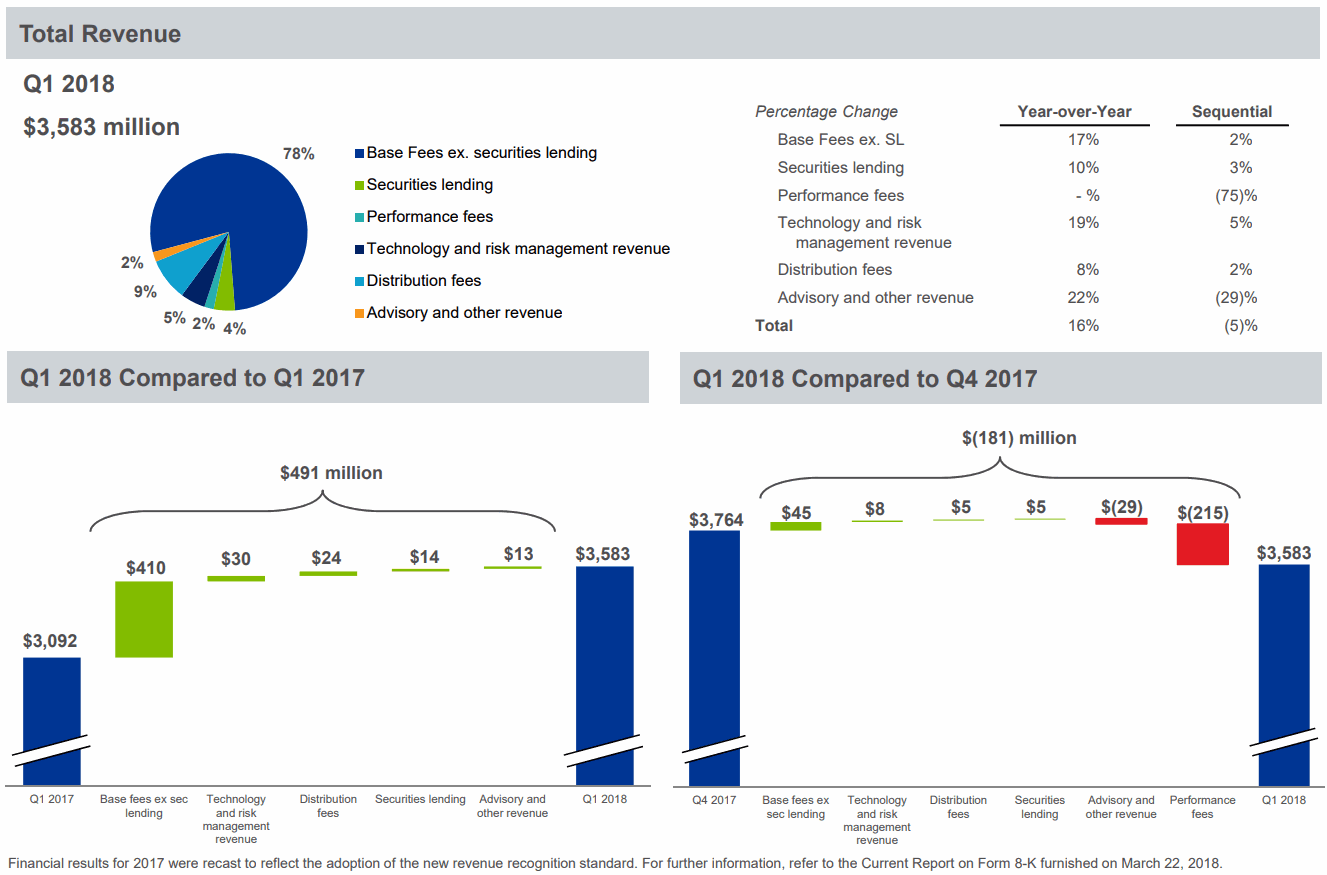
Task: Click 'Securities lending' row label in table
Action: [841, 168]
